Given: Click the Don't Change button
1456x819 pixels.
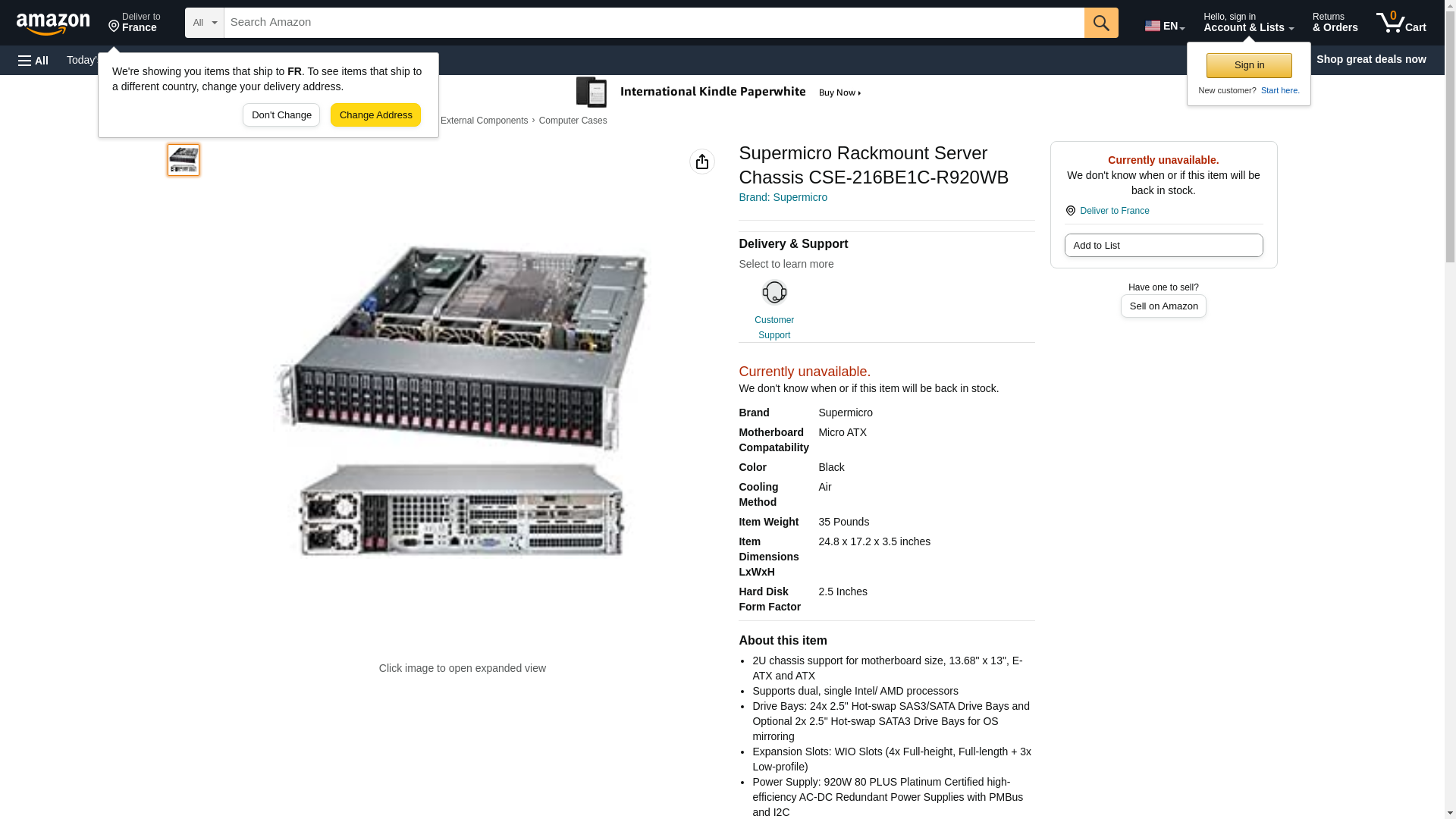Looking at the screenshot, I should [281, 115].
